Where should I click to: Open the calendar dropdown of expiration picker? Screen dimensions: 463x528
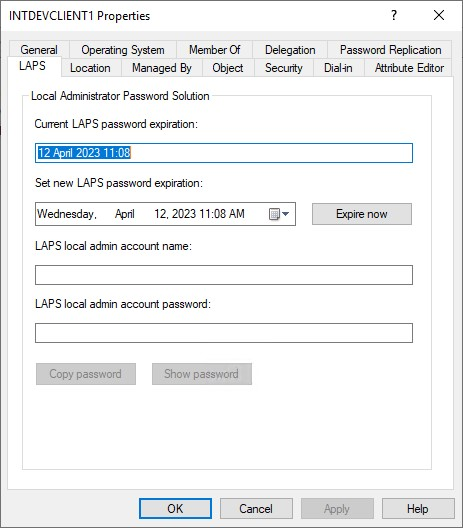click(279, 214)
